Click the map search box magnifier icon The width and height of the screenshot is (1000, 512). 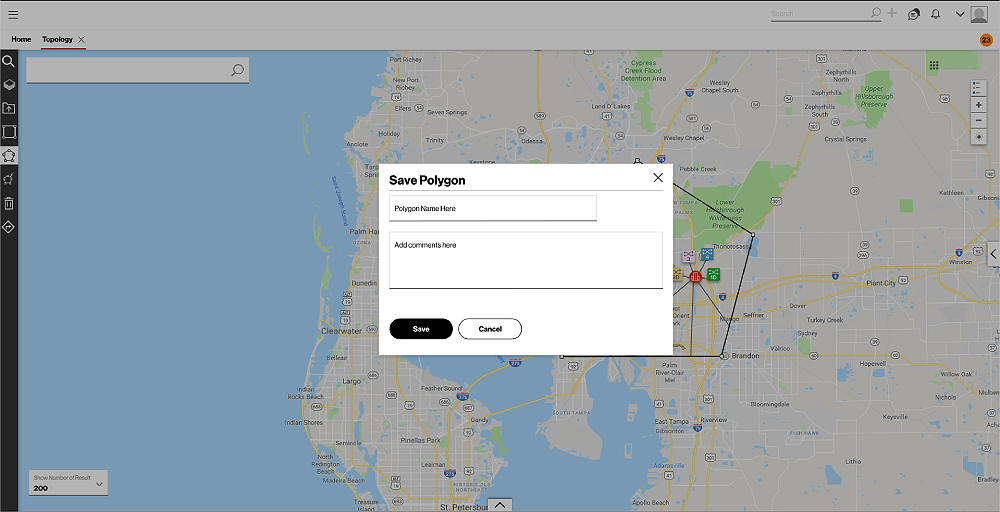coord(237,69)
